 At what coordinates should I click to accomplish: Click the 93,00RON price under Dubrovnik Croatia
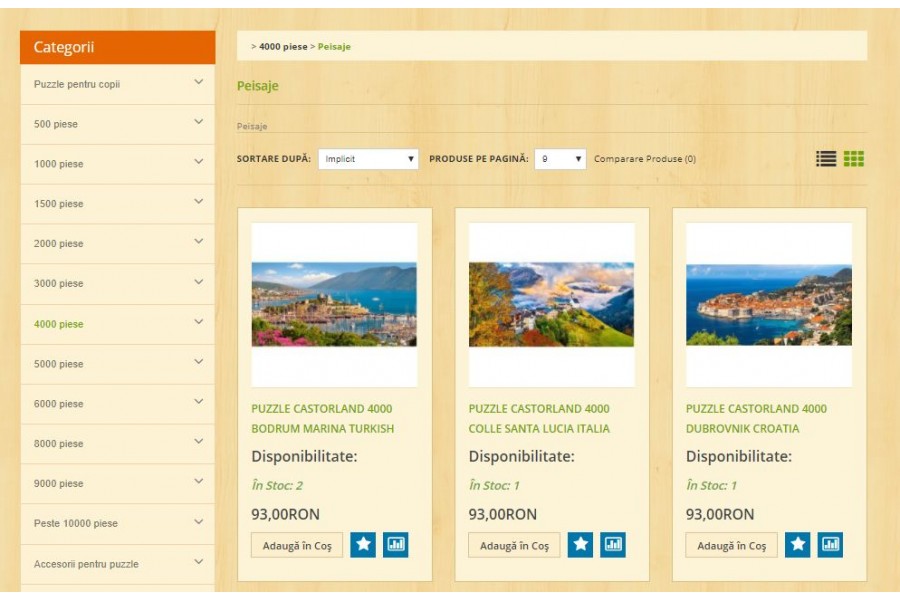(x=720, y=514)
